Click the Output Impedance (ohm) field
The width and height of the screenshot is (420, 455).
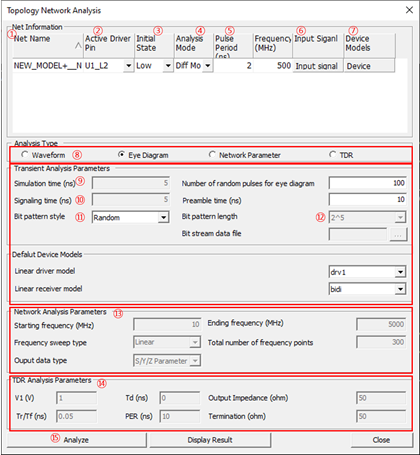click(x=381, y=398)
